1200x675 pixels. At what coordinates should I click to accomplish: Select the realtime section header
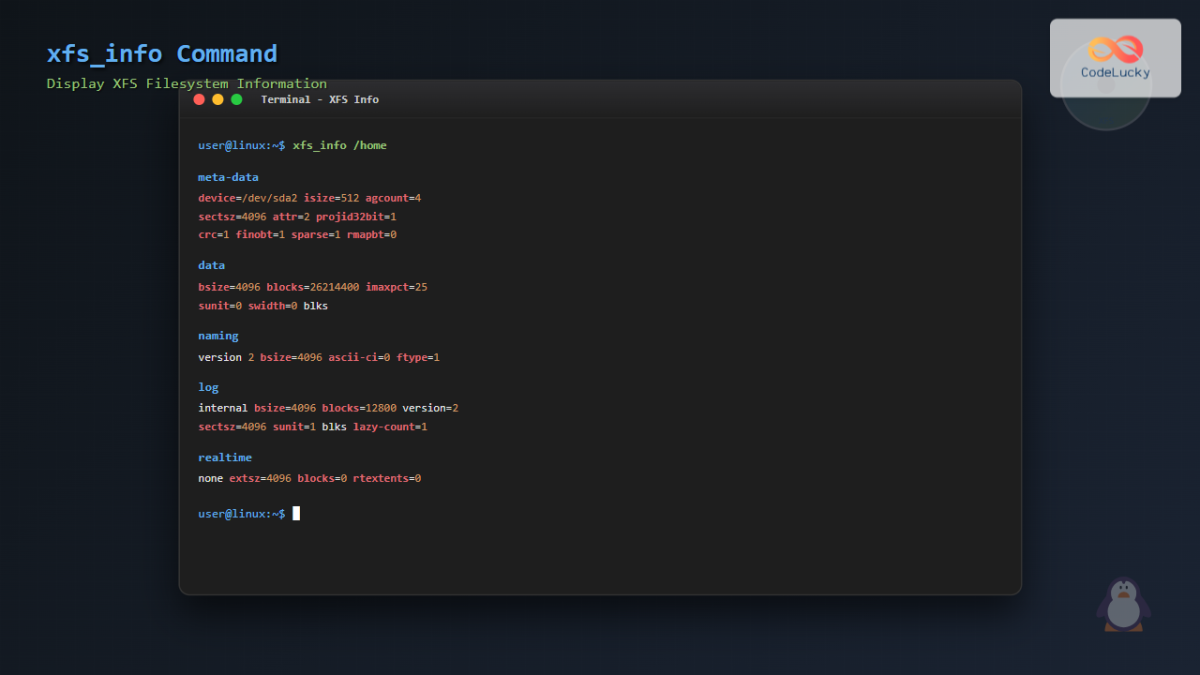[x=224, y=457]
